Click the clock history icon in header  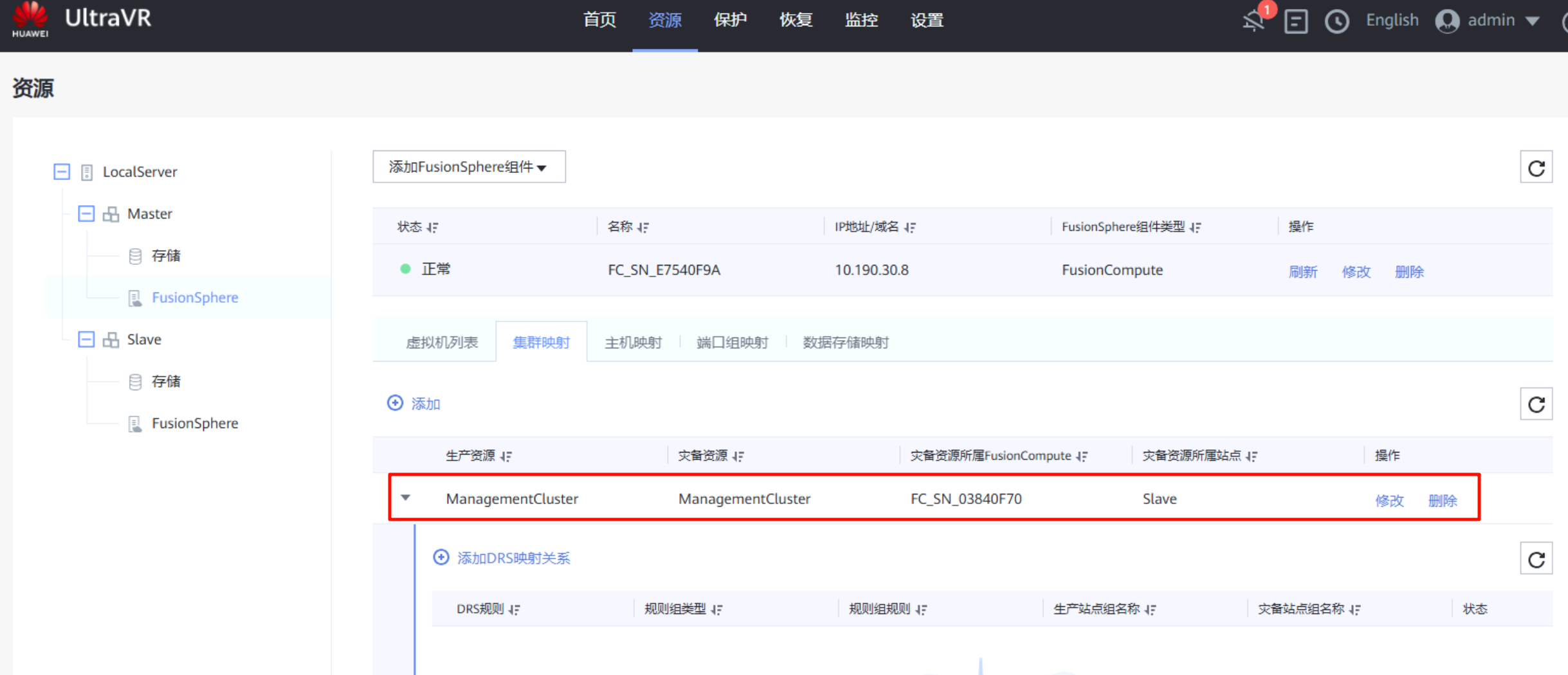pyautogui.click(x=1336, y=21)
